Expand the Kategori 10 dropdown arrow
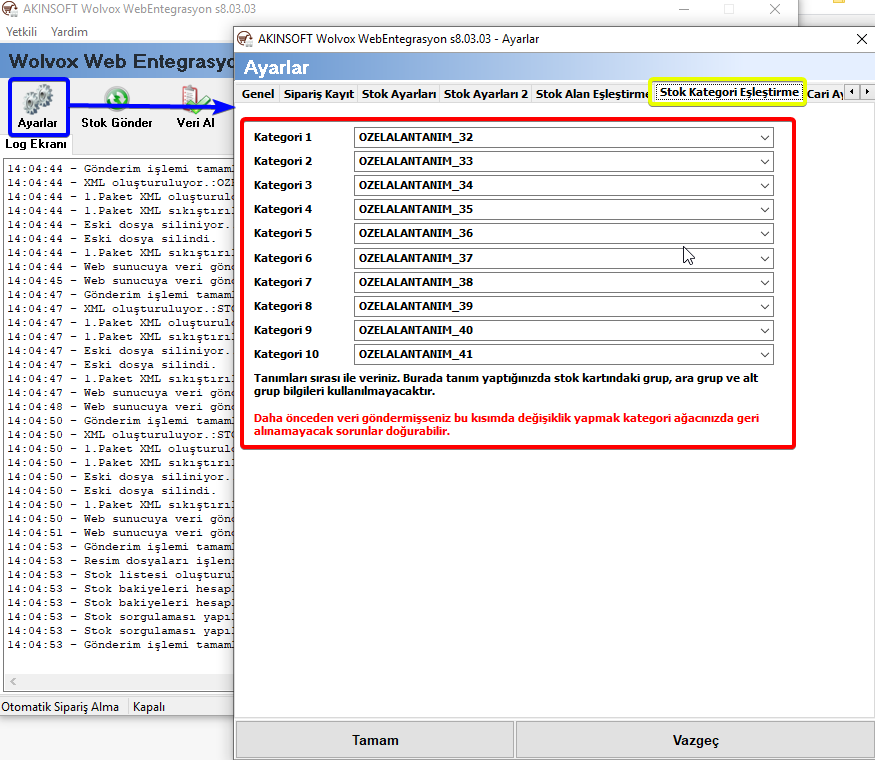 (x=765, y=355)
